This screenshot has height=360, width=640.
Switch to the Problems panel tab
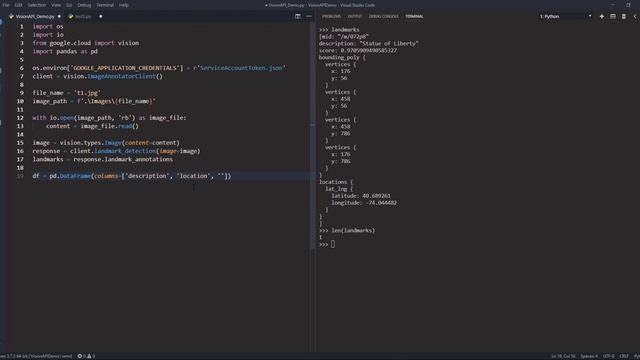click(x=331, y=16)
